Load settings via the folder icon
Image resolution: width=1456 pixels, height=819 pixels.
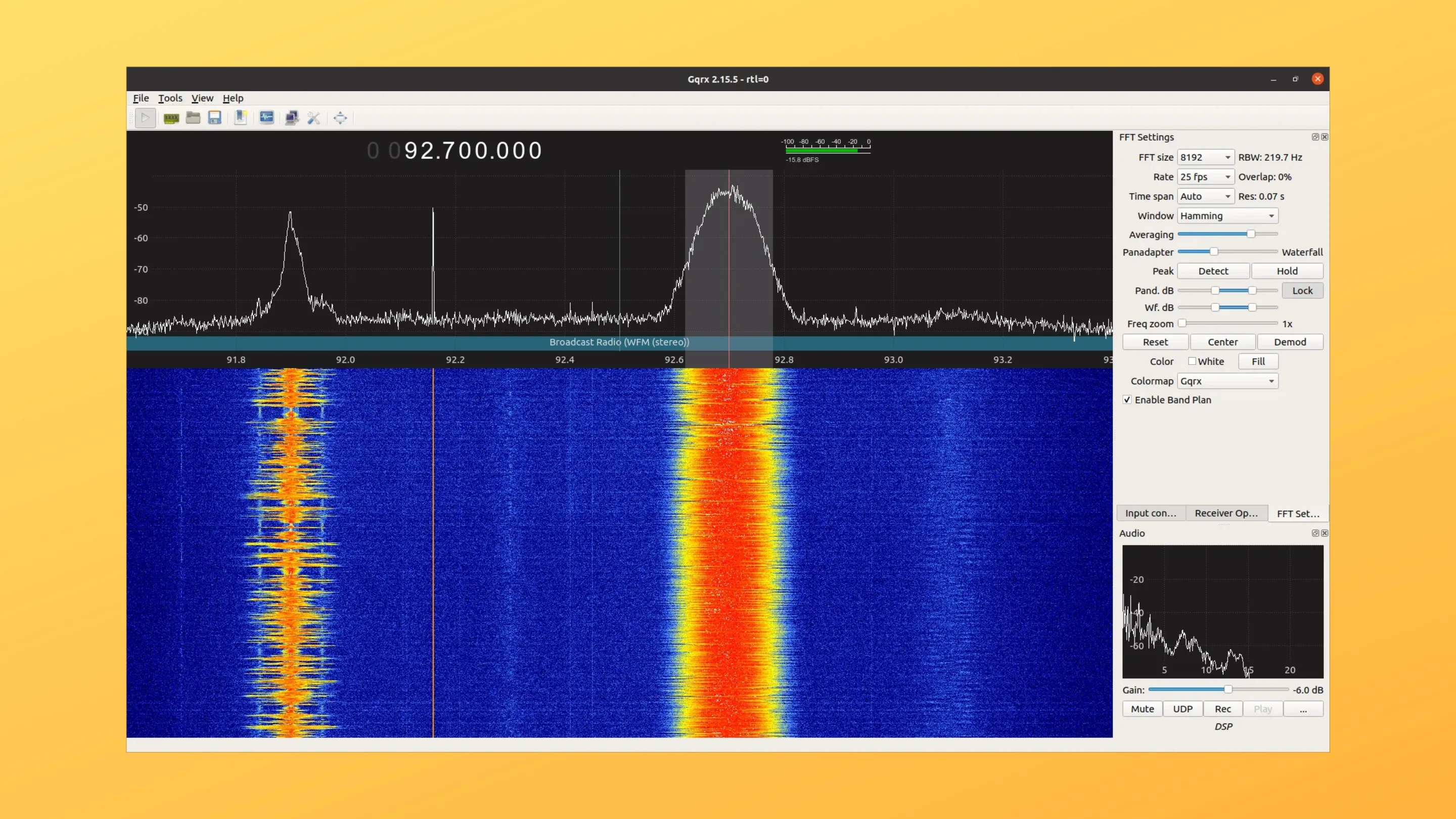(193, 118)
